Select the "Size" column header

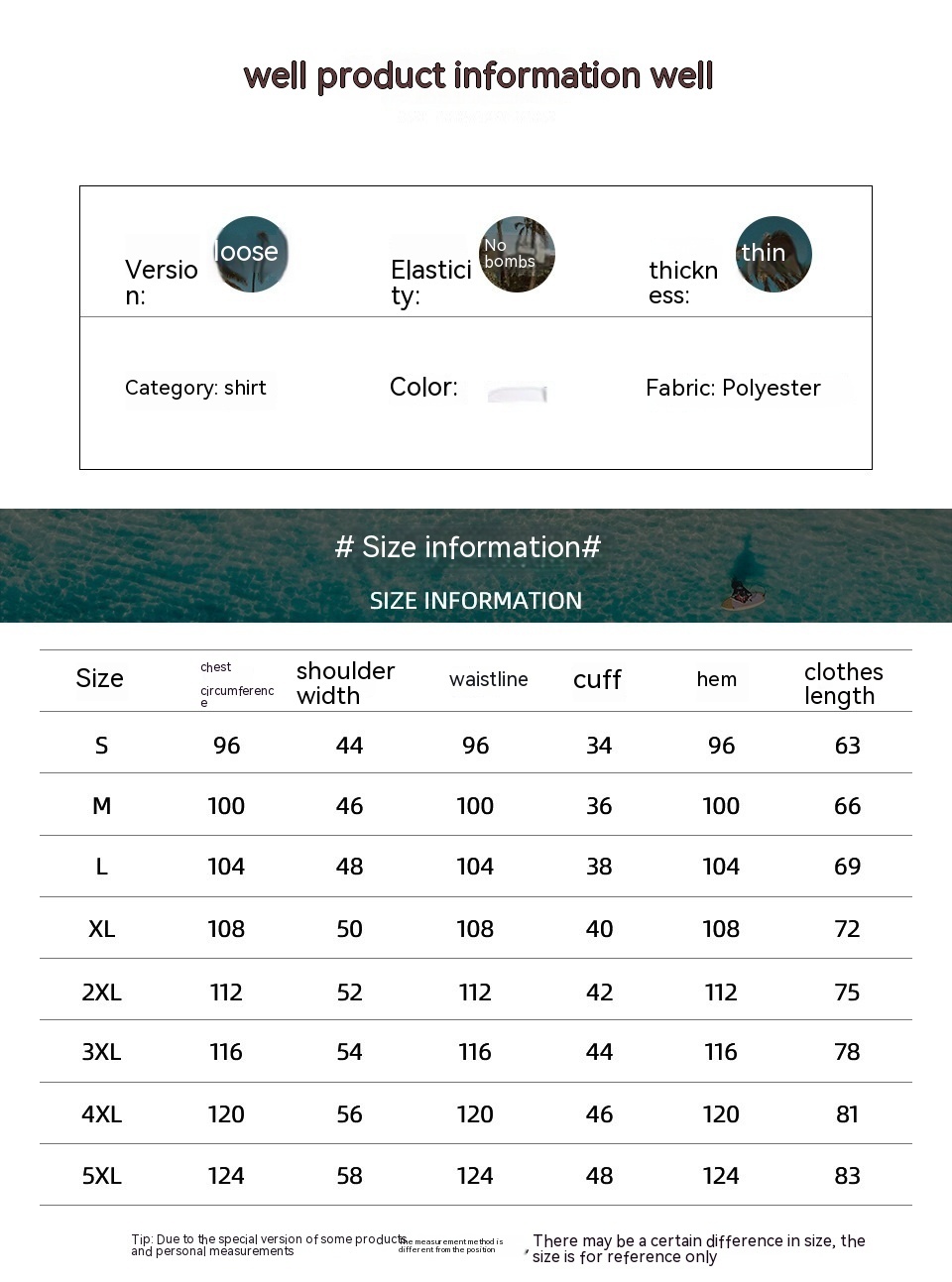click(x=100, y=679)
